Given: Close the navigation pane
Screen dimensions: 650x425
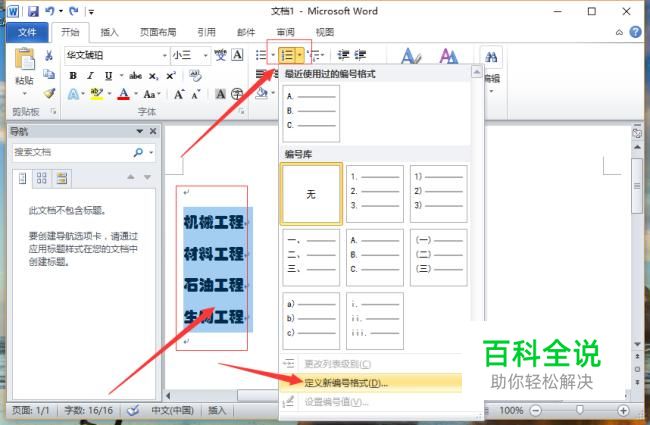Looking at the screenshot, I should (153, 131).
